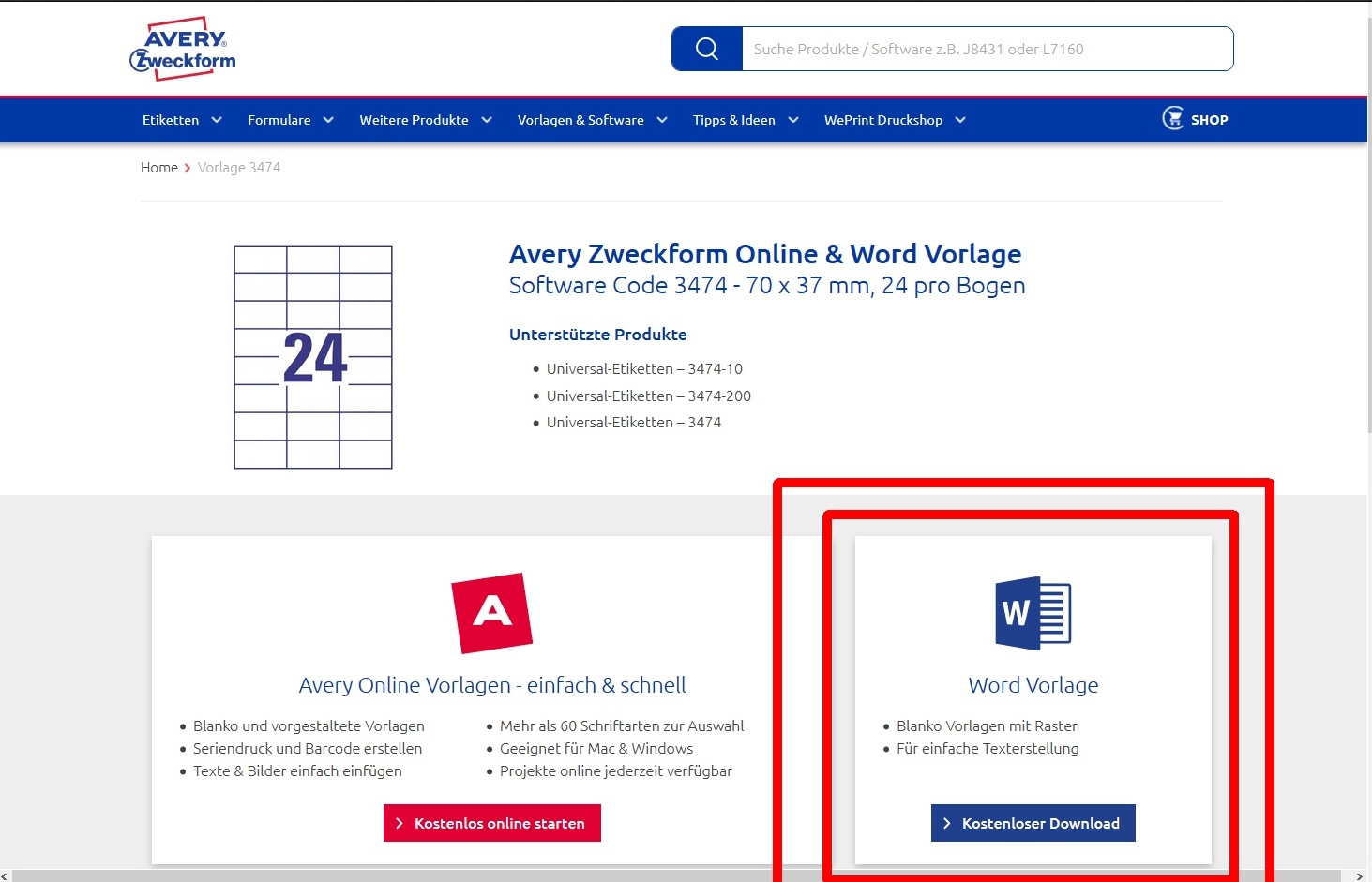Click Mehr als 60 Schriftarten bullet
This screenshot has height=882, width=1372.
tap(622, 726)
